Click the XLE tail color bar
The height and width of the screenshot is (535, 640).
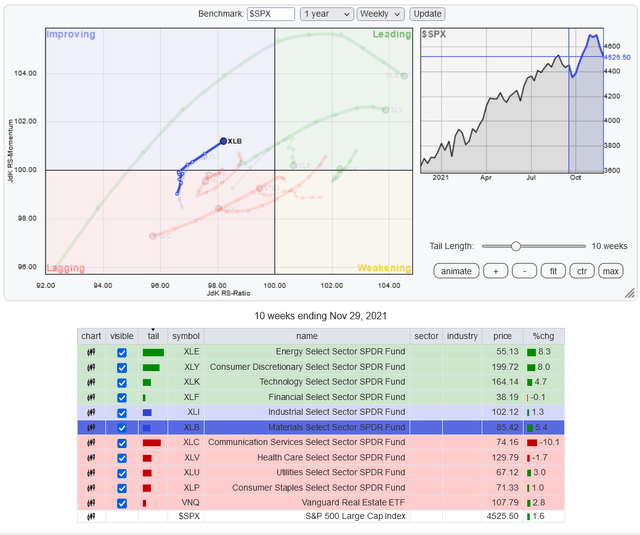pyautogui.click(x=153, y=353)
